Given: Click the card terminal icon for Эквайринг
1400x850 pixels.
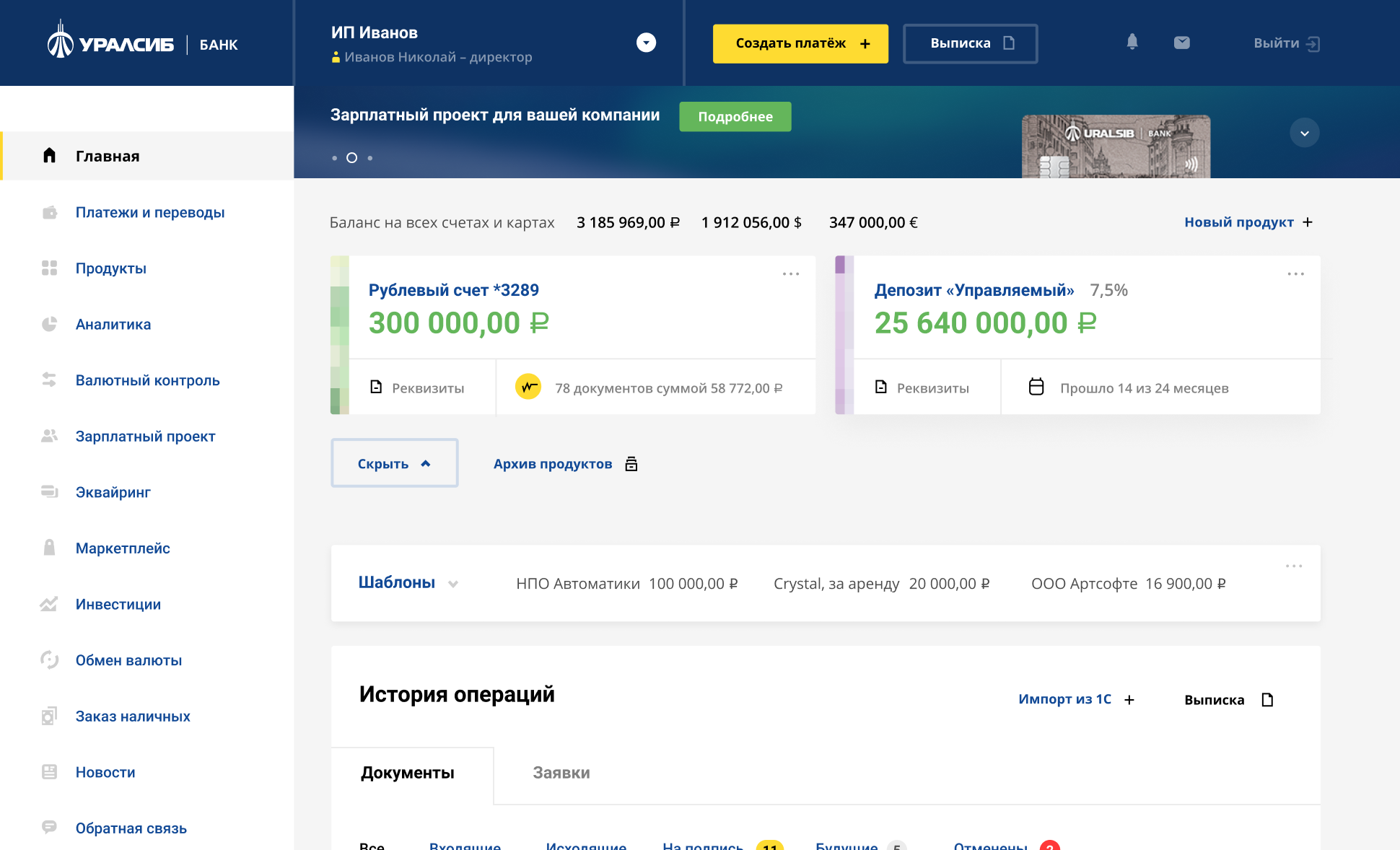Looking at the screenshot, I should pyautogui.click(x=49, y=491).
